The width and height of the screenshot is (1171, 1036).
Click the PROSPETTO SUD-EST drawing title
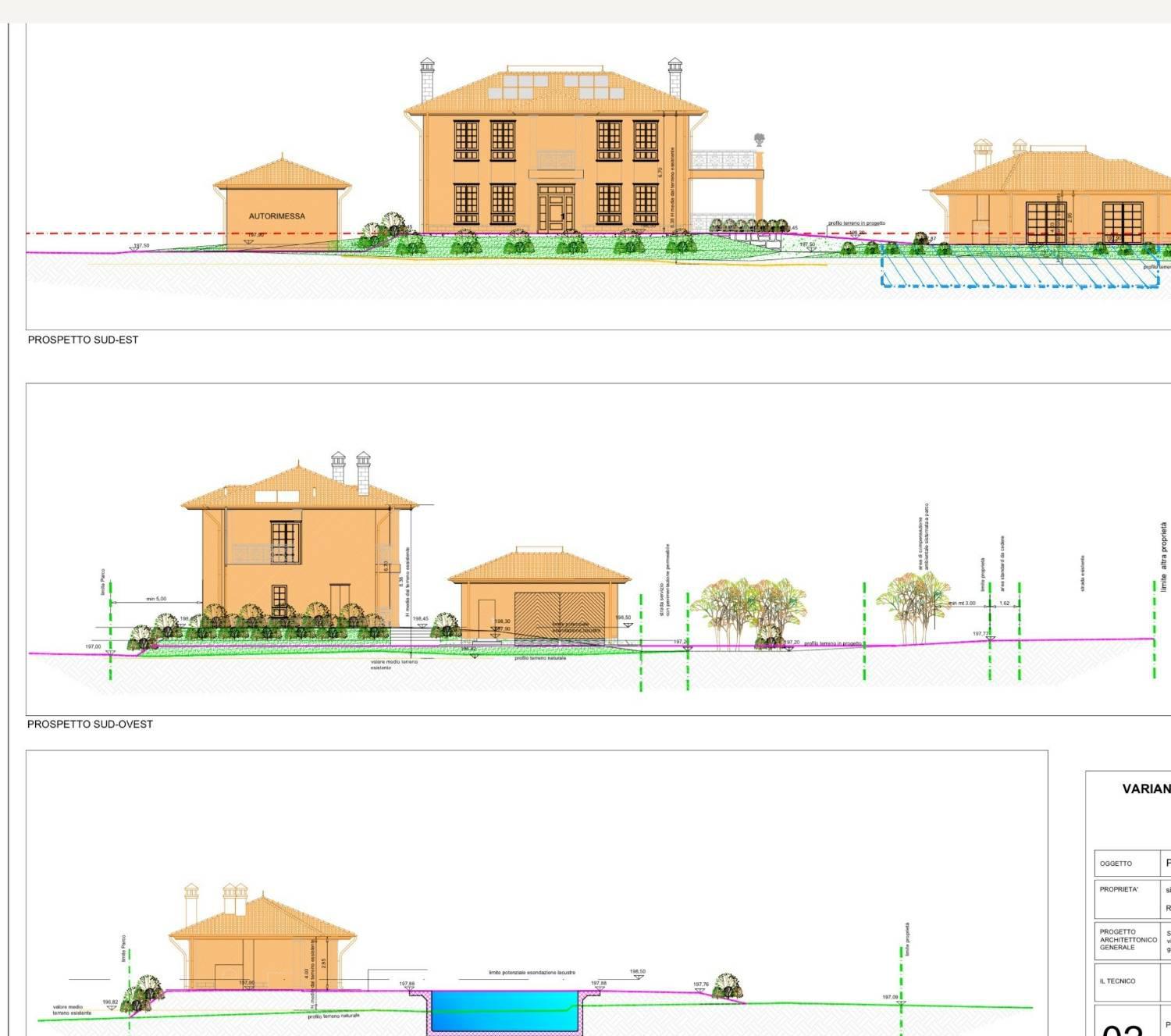click(x=83, y=340)
